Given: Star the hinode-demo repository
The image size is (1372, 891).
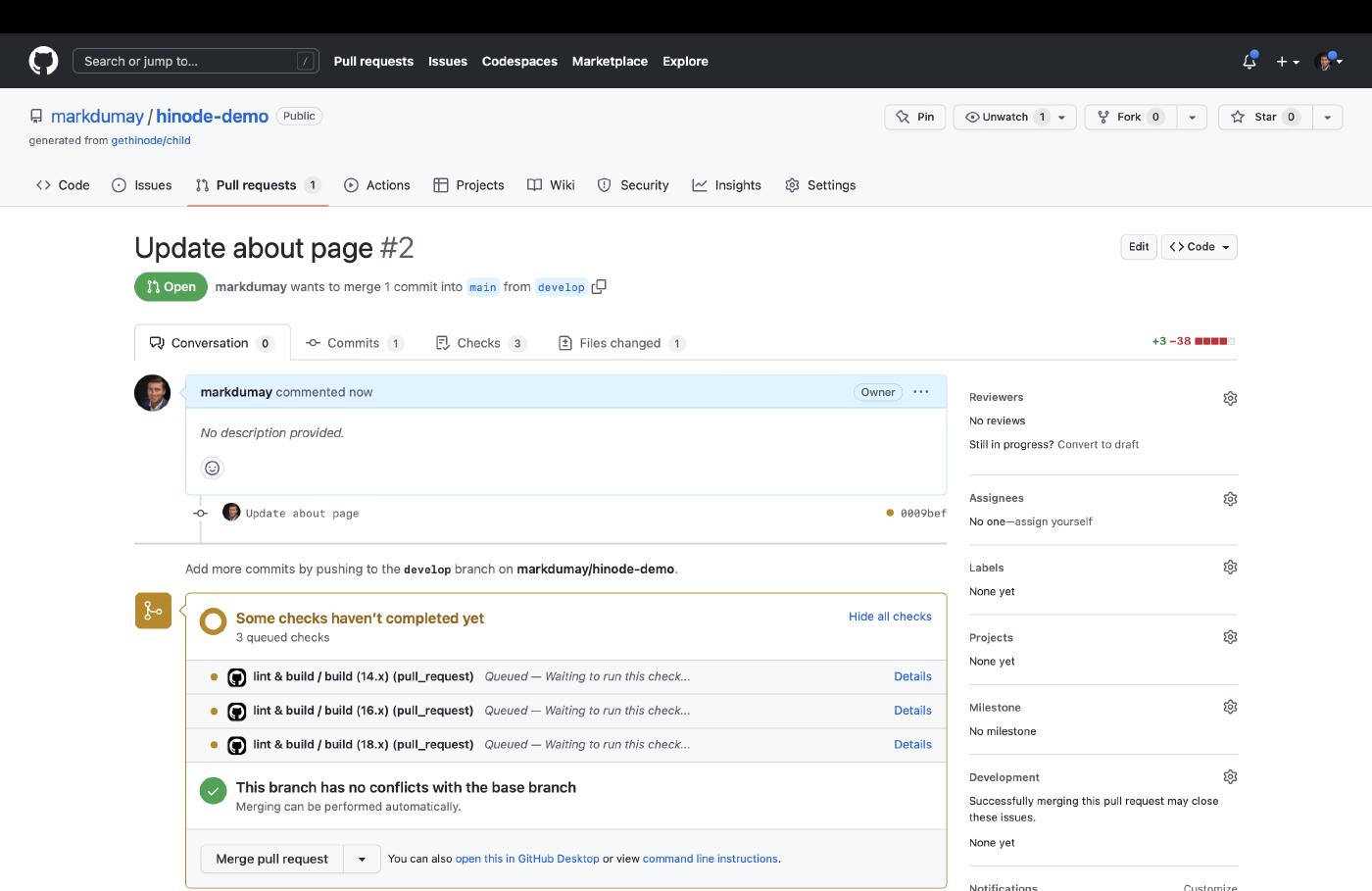Looking at the screenshot, I should [1265, 117].
